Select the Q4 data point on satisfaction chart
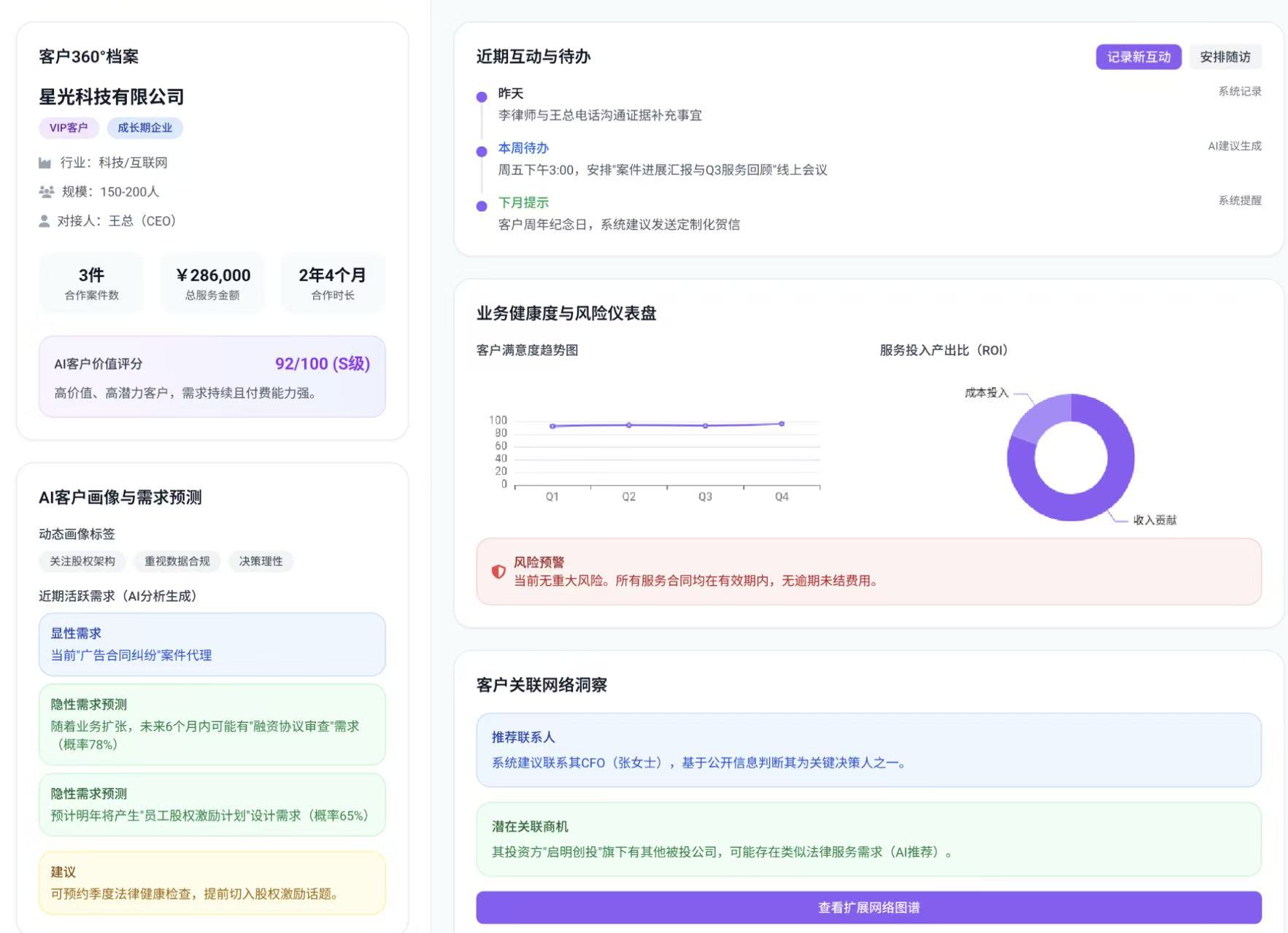Image resolution: width=1288 pixels, height=933 pixels. tap(781, 423)
